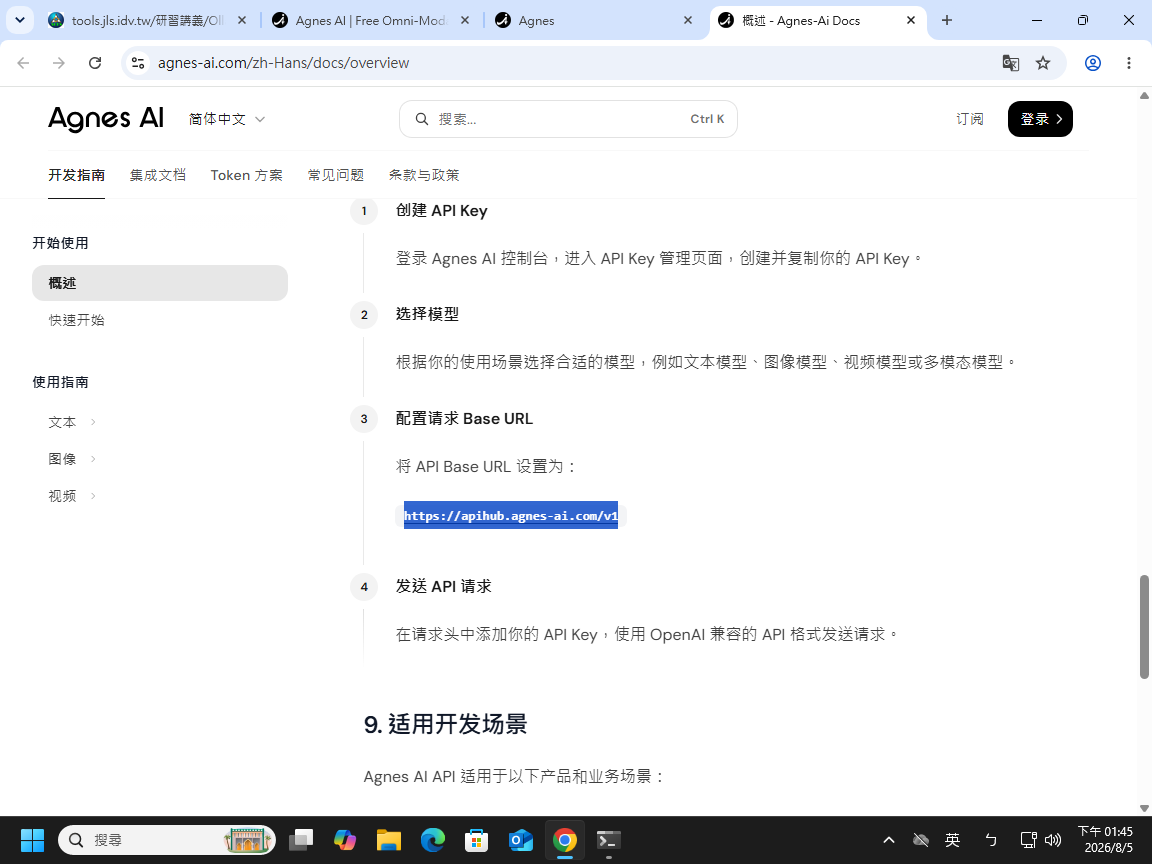Open File Explorer from the taskbar
Screen dimensions: 1152x864
point(389,840)
